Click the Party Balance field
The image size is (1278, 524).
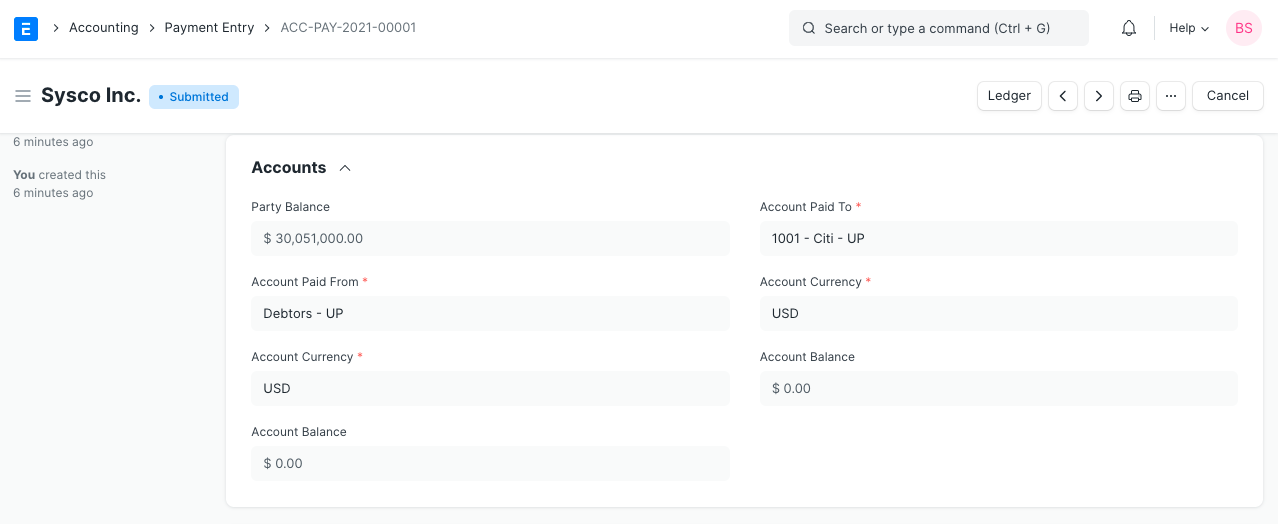(x=490, y=239)
